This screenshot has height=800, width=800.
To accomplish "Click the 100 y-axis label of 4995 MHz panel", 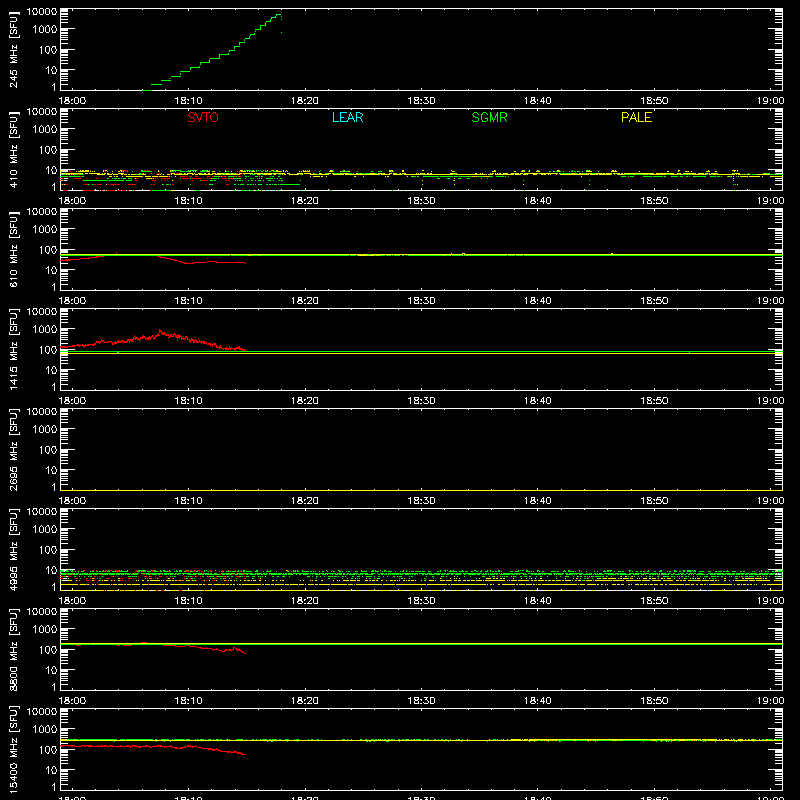I will tap(48, 550).
